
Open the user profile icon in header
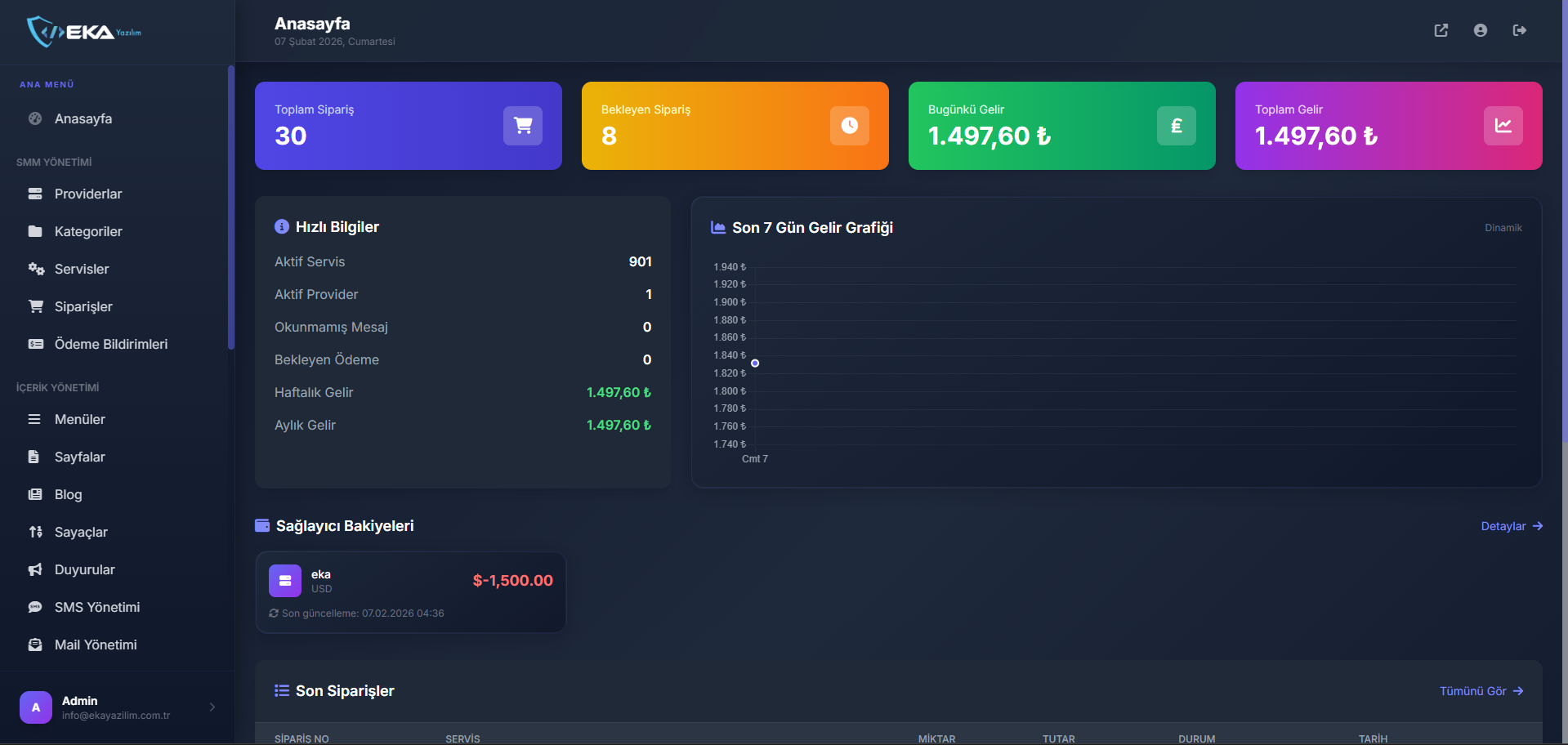[x=1480, y=30]
